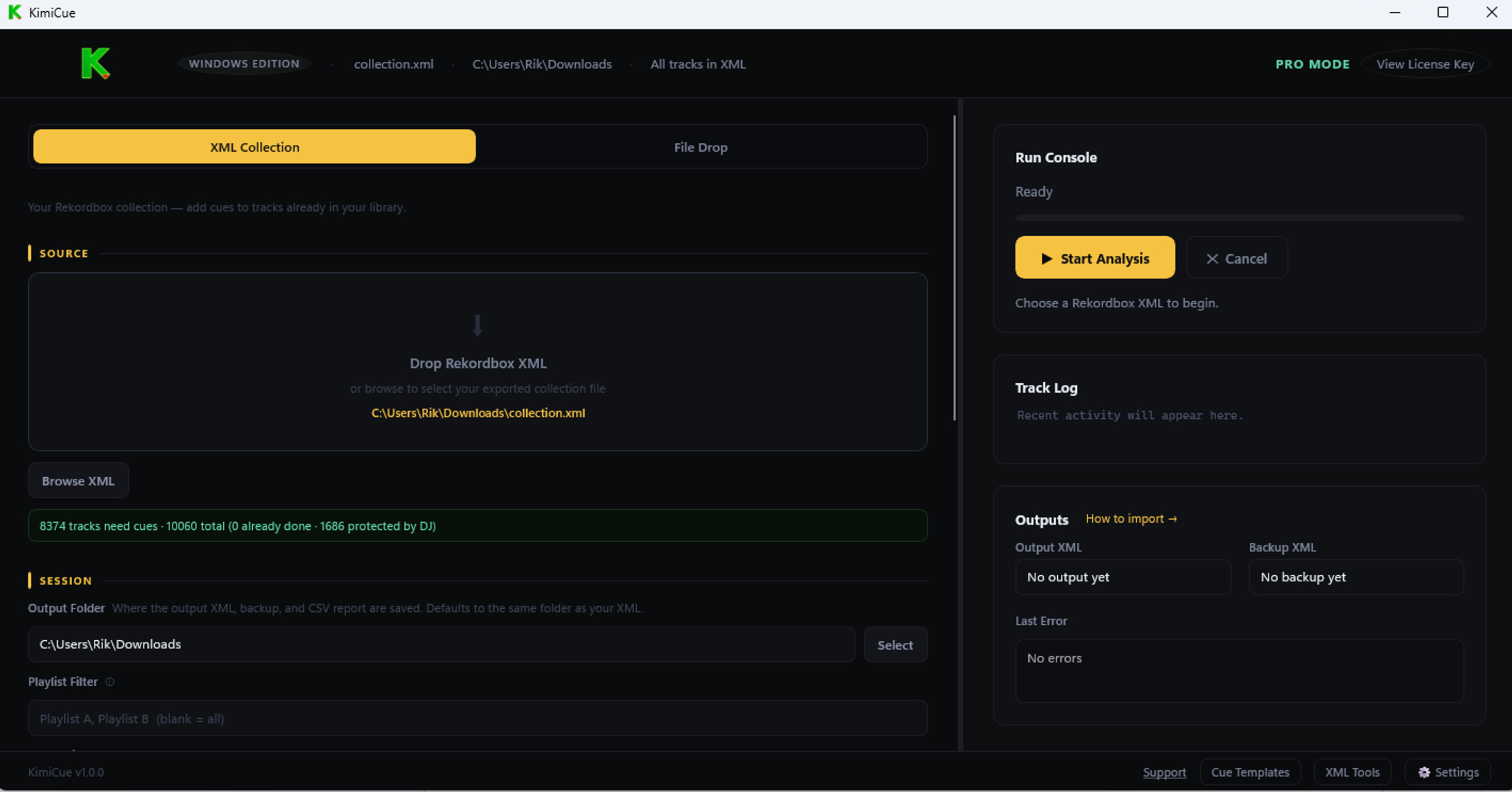Open the Support link

(x=1164, y=772)
